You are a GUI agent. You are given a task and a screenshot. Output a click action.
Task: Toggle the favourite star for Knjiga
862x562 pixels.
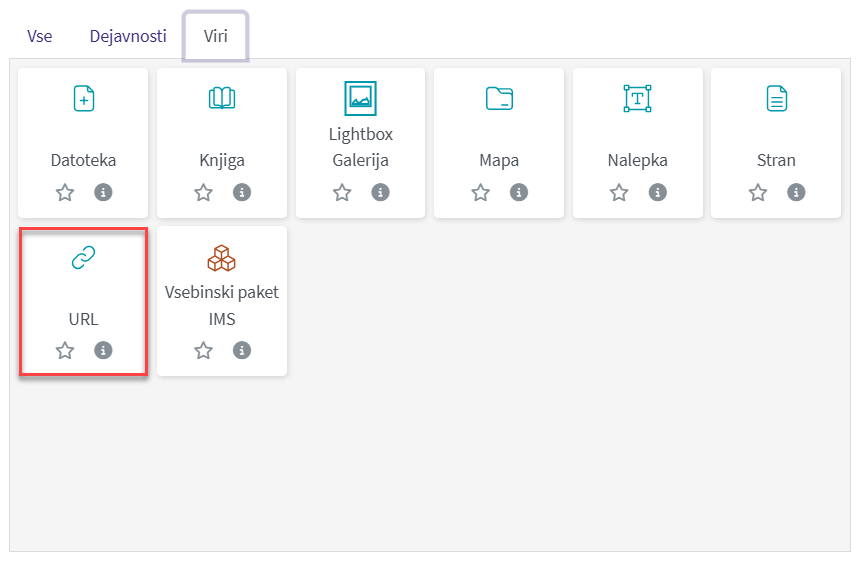click(x=203, y=192)
